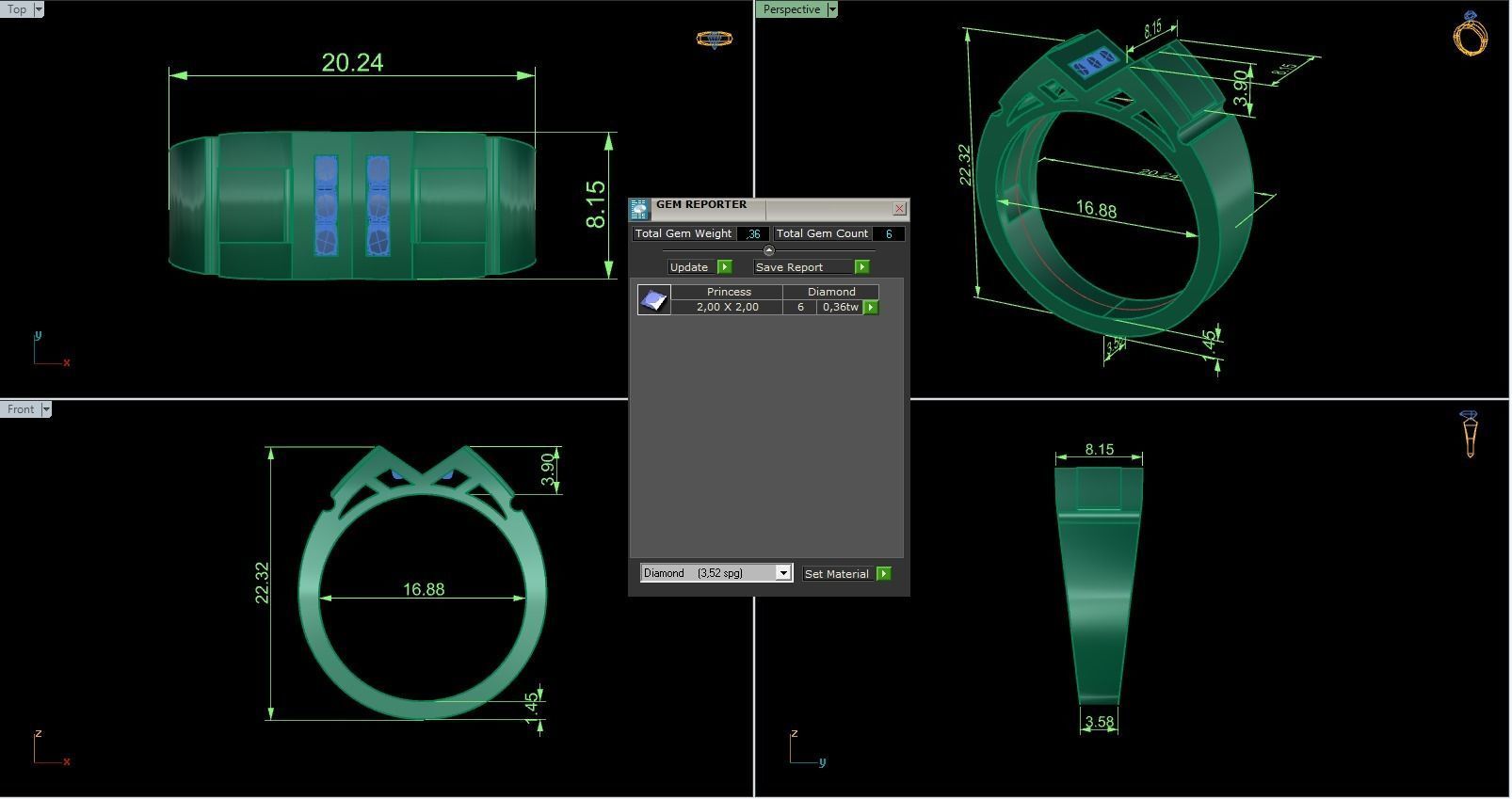The width and height of the screenshot is (1512, 799).
Task: Click the Total Gem Count label
Action: pos(822,233)
